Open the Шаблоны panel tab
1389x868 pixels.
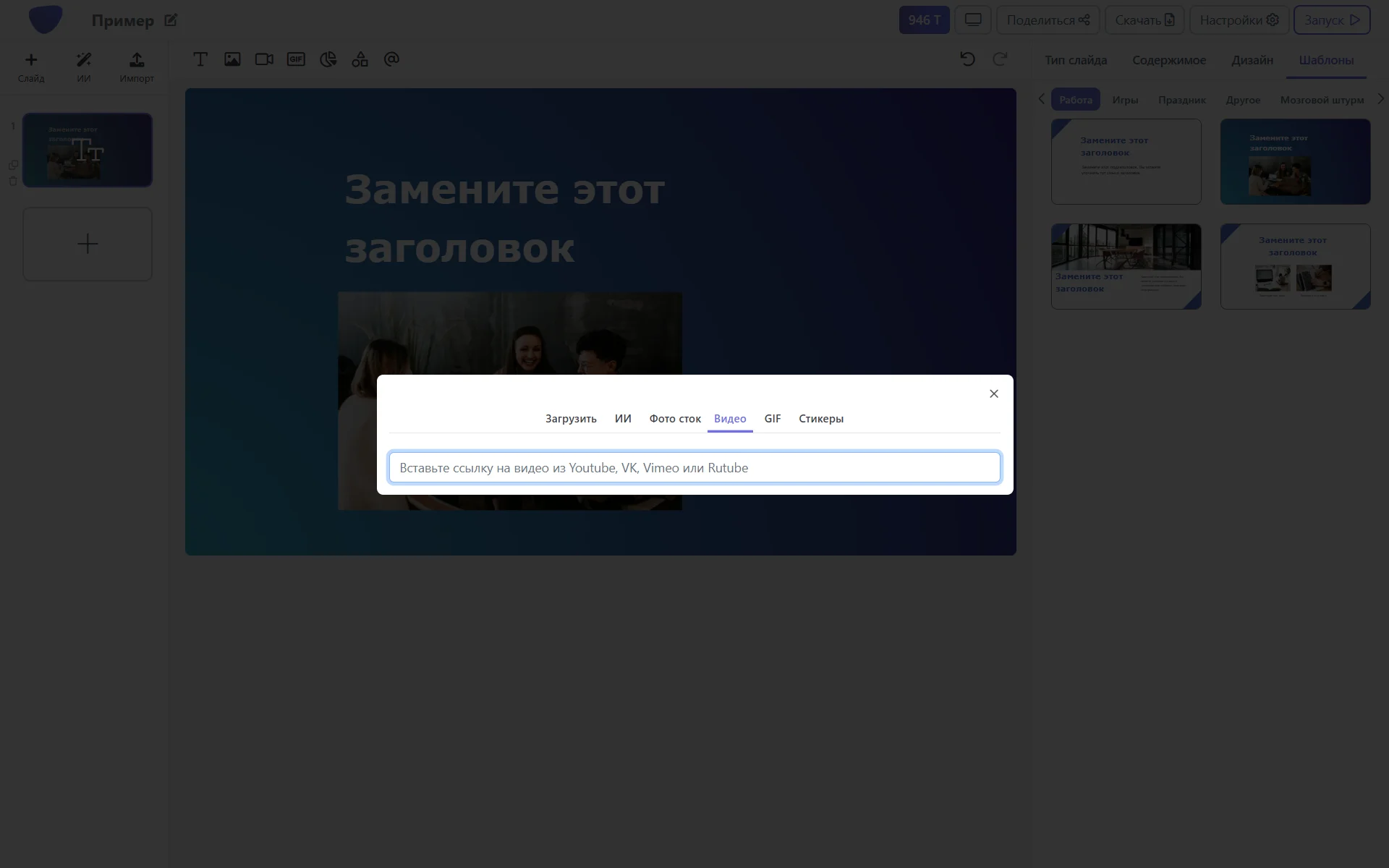point(1326,60)
